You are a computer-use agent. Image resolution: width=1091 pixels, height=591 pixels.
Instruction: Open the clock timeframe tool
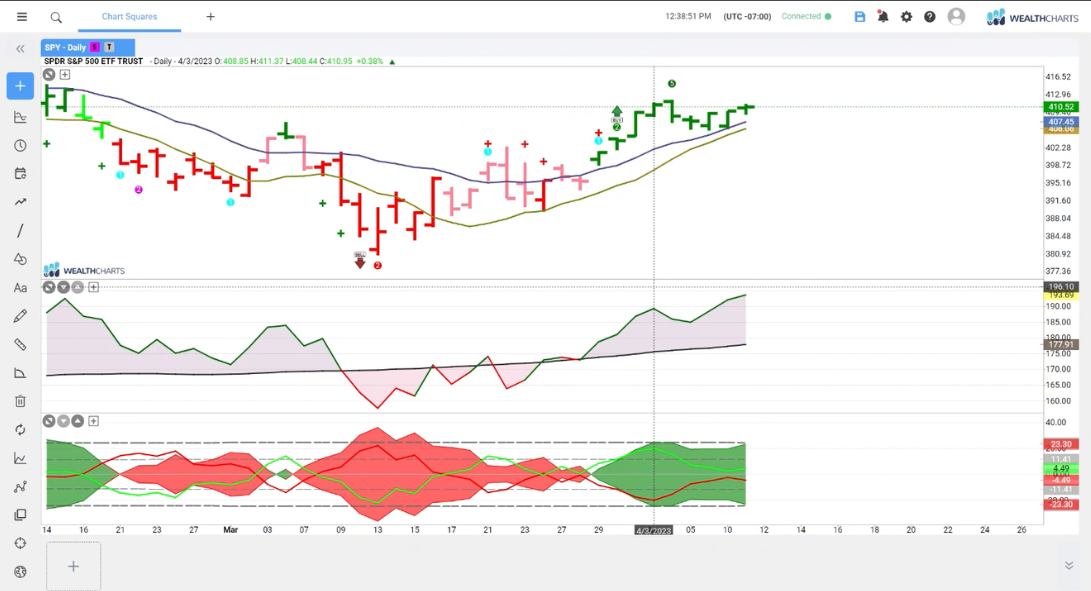point(20,145)
